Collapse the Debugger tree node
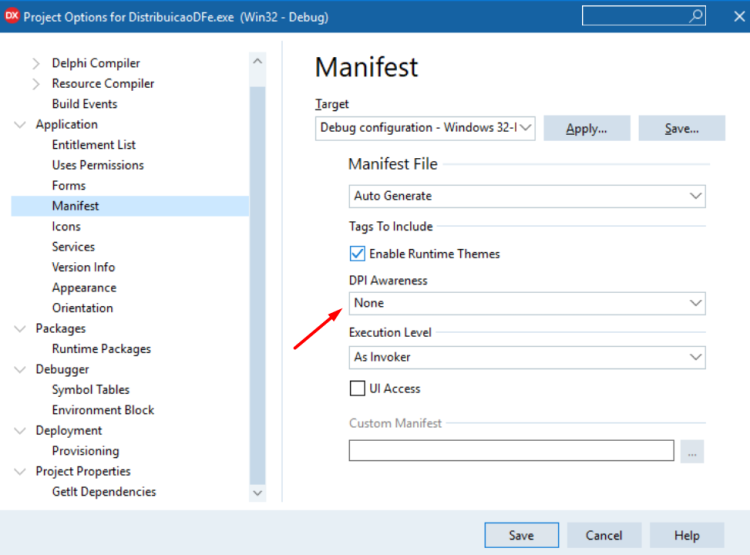 [x=20, y=369]
